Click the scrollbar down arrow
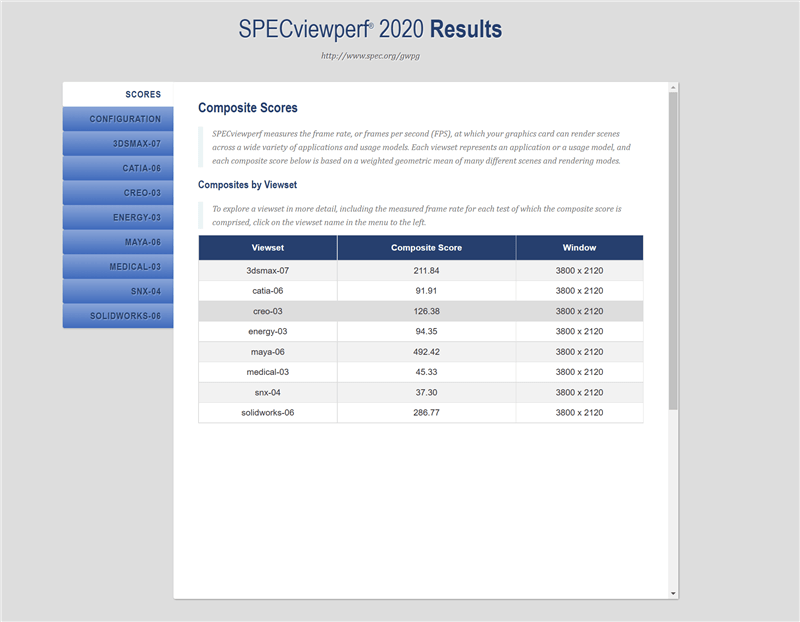Image resolution: width=800 pixels, height=622 pixels. (673, 593)
